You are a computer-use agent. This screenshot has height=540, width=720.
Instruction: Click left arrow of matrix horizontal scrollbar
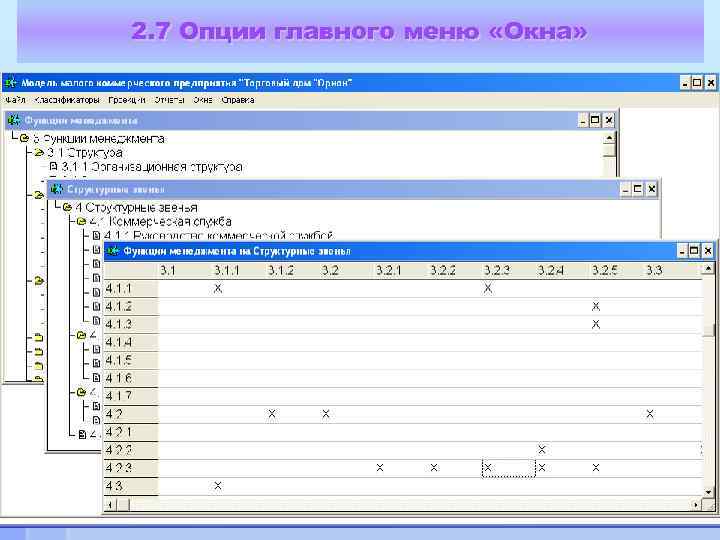110,505
